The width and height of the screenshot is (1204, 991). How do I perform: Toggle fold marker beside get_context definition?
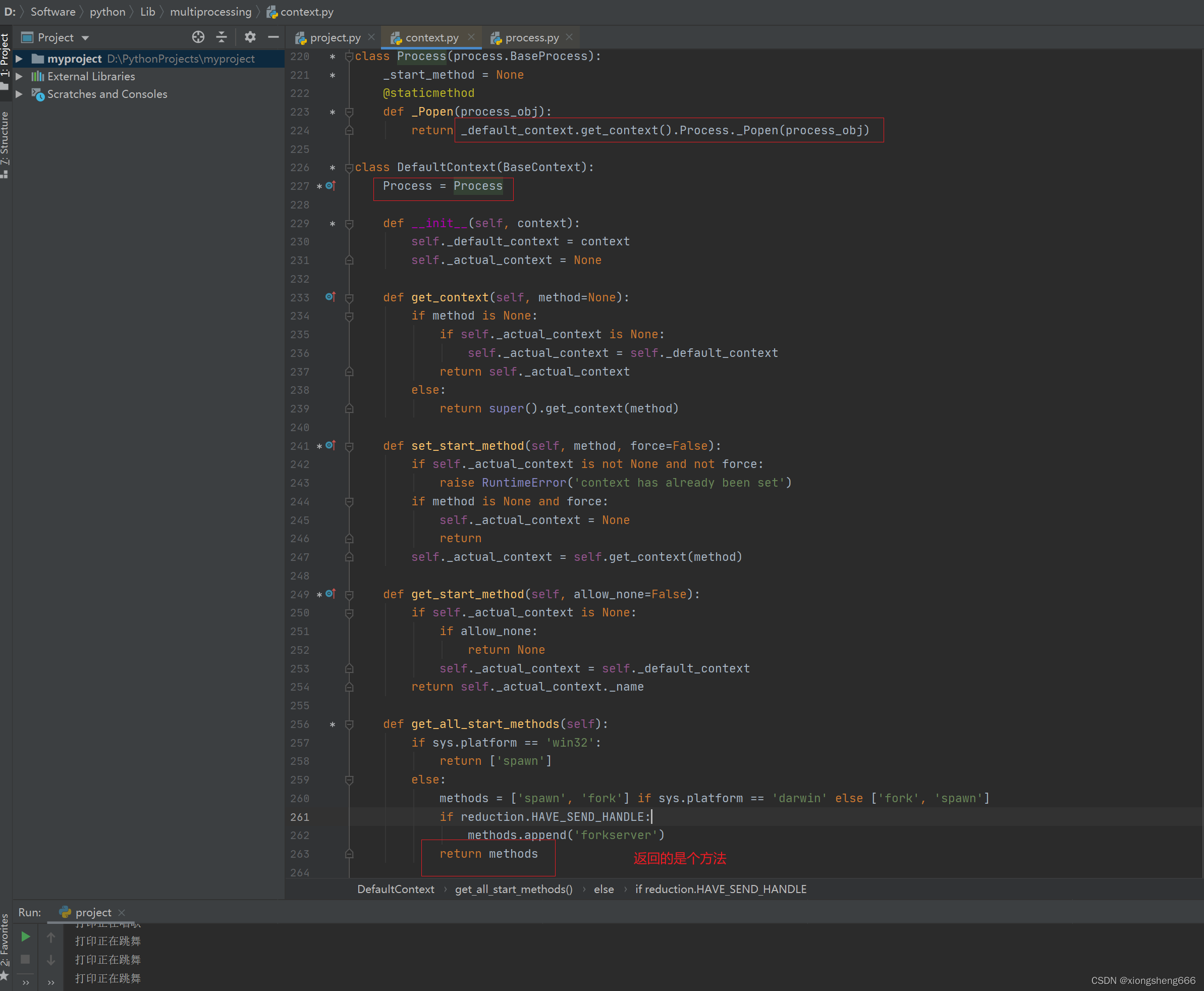(349, 298)
